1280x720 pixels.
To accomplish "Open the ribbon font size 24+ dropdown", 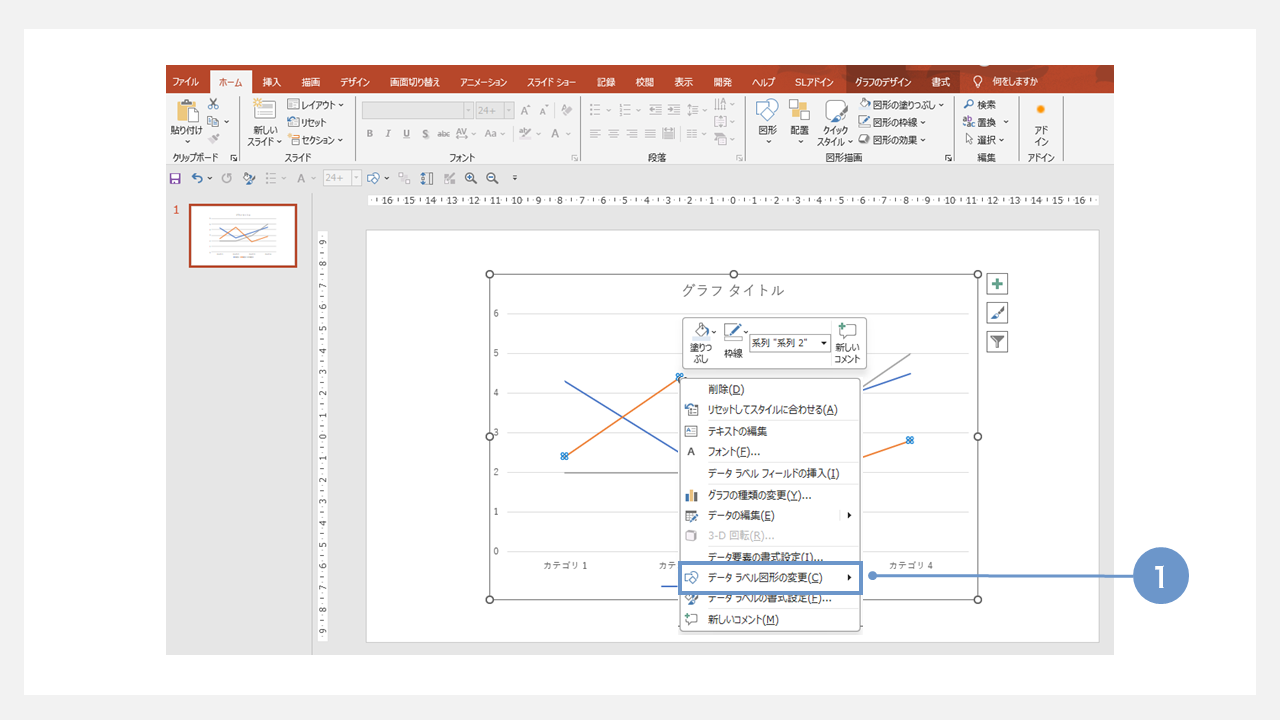I will coord(509,110).
